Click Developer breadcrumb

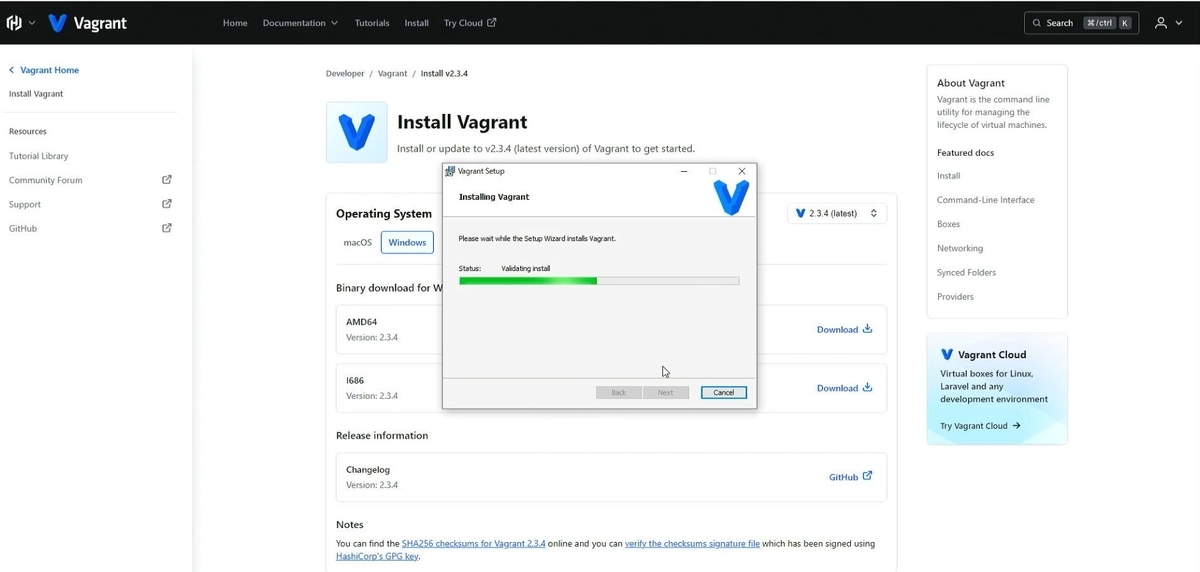pyautogui.click(x=344, y=74)
